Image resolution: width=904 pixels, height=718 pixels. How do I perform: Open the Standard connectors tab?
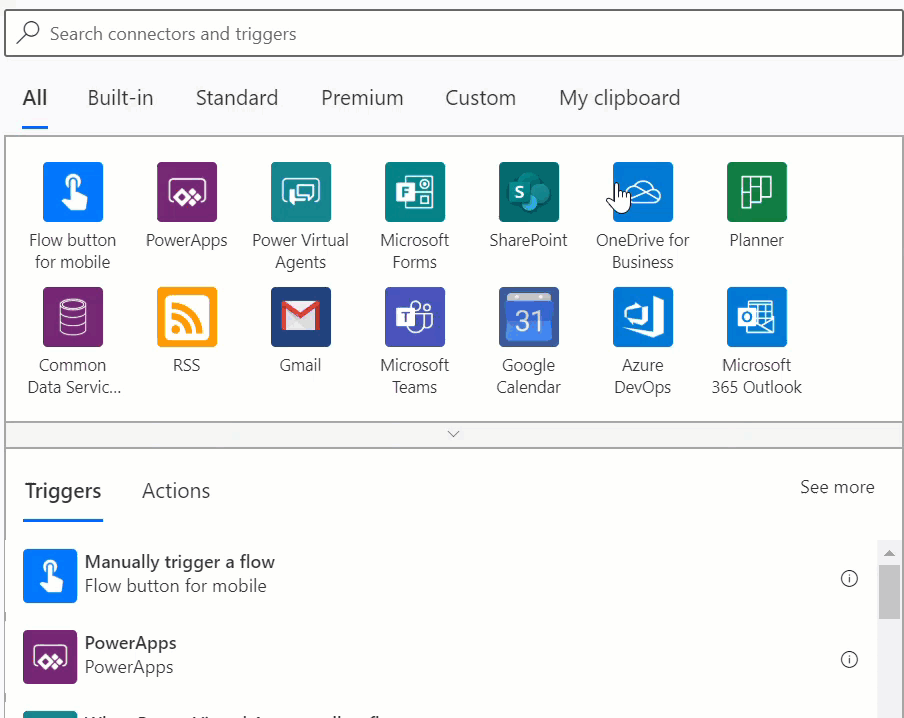click(237, 98)
